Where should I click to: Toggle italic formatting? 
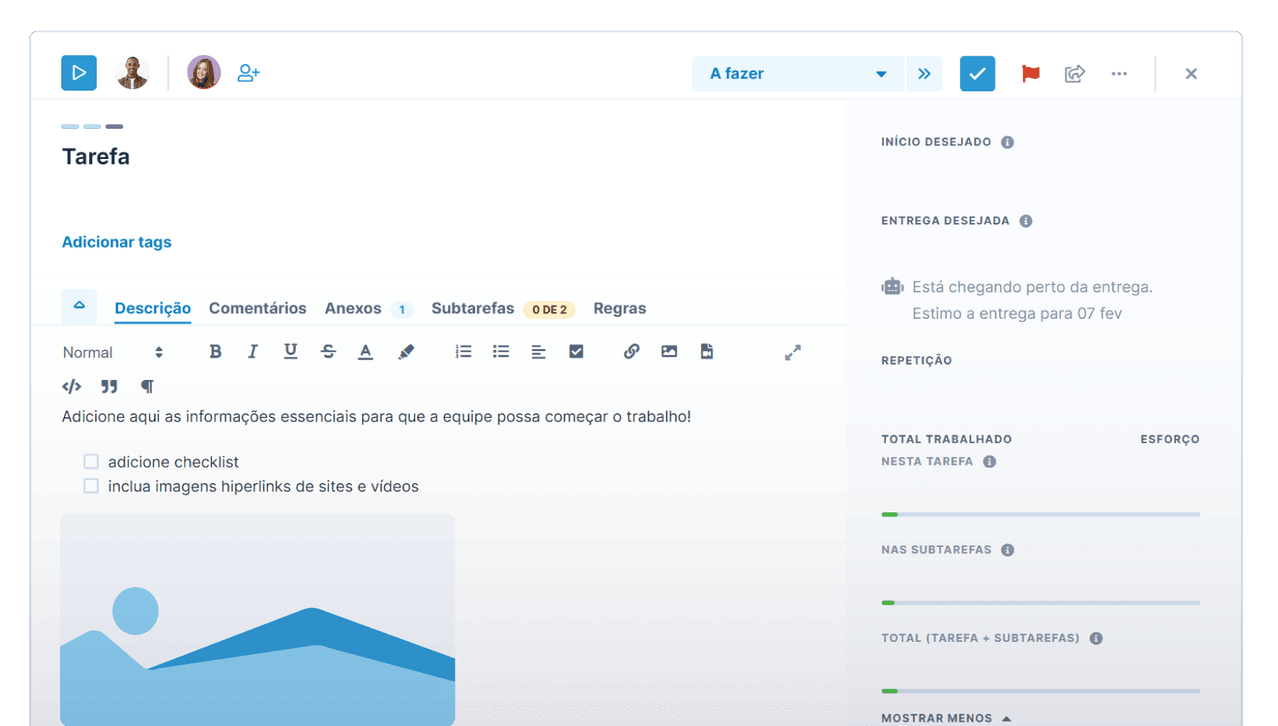tap(253, 352)
